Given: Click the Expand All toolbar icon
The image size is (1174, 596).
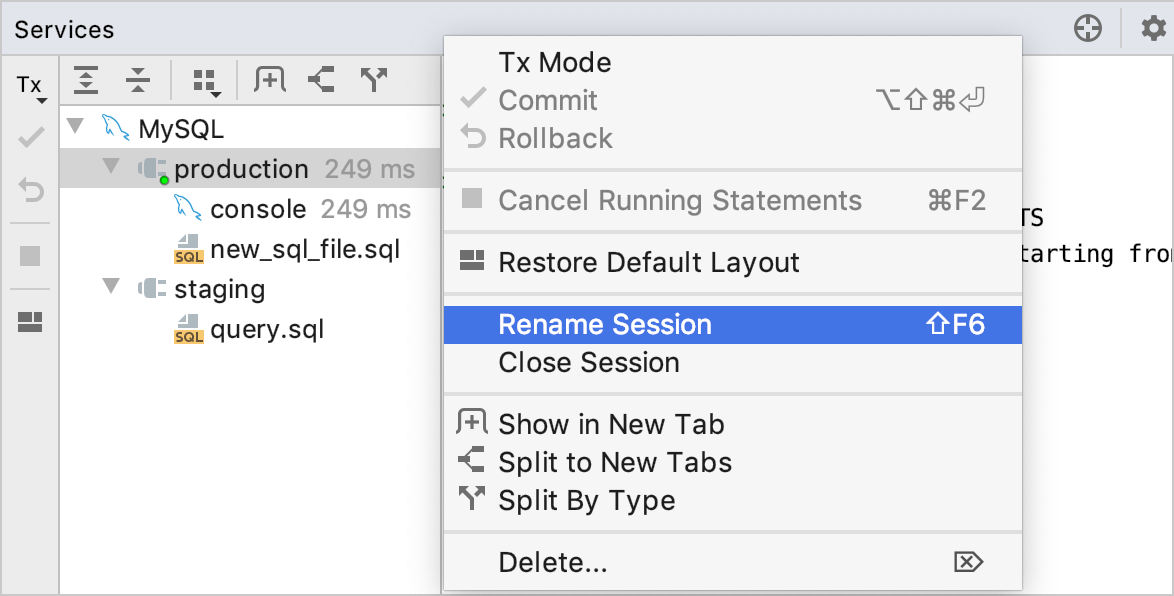Looking at the screenshot, I should tap(86, 79).
